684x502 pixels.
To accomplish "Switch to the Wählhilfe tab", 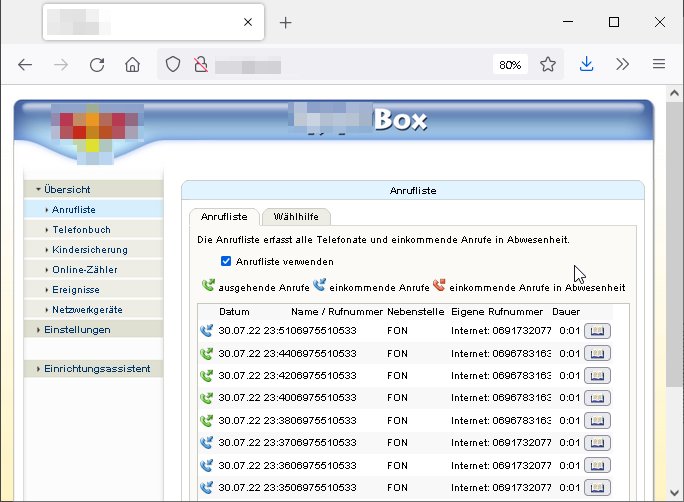I will point(295,217).
